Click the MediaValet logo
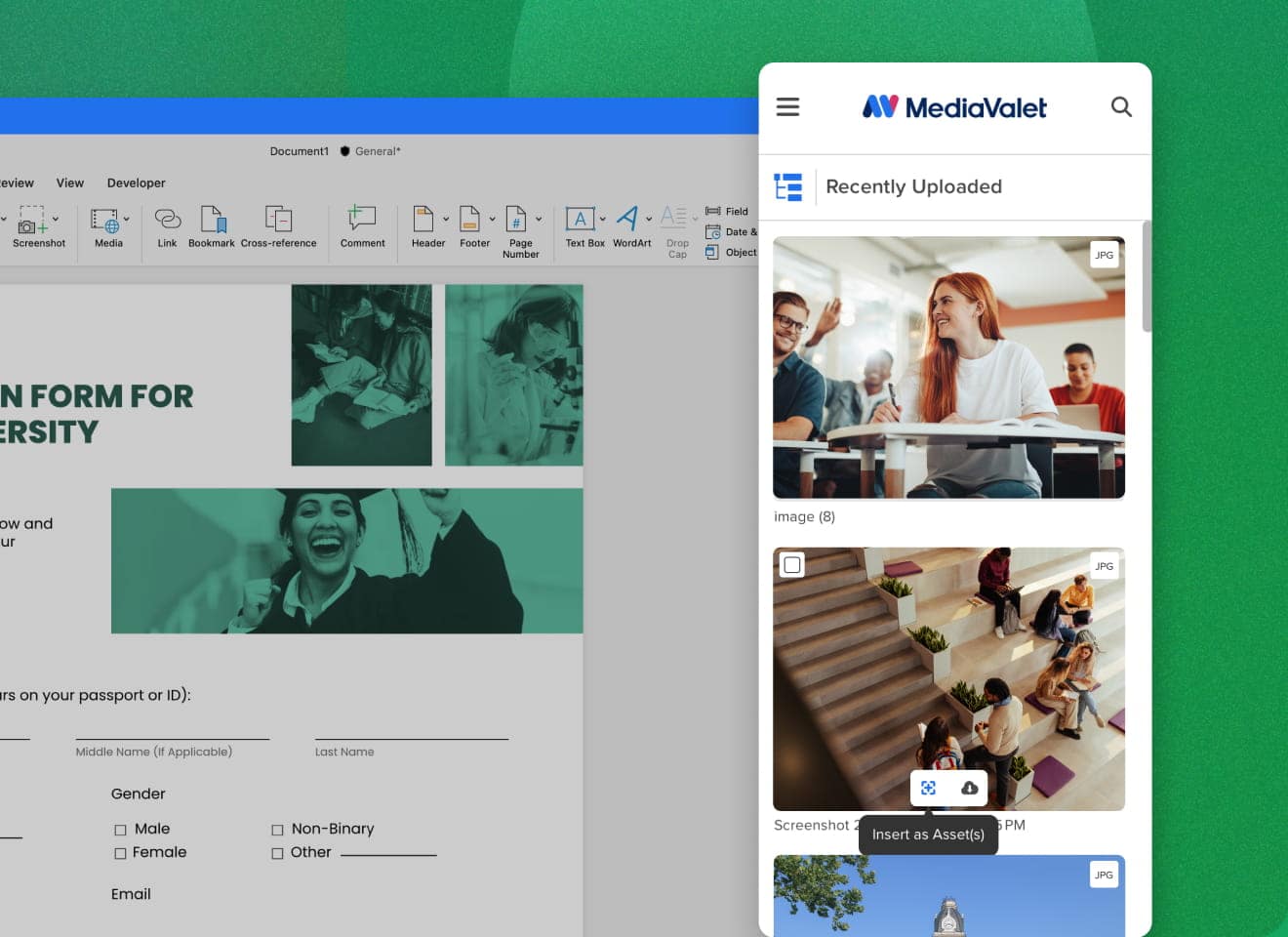1288x937 pixels. 954,106
